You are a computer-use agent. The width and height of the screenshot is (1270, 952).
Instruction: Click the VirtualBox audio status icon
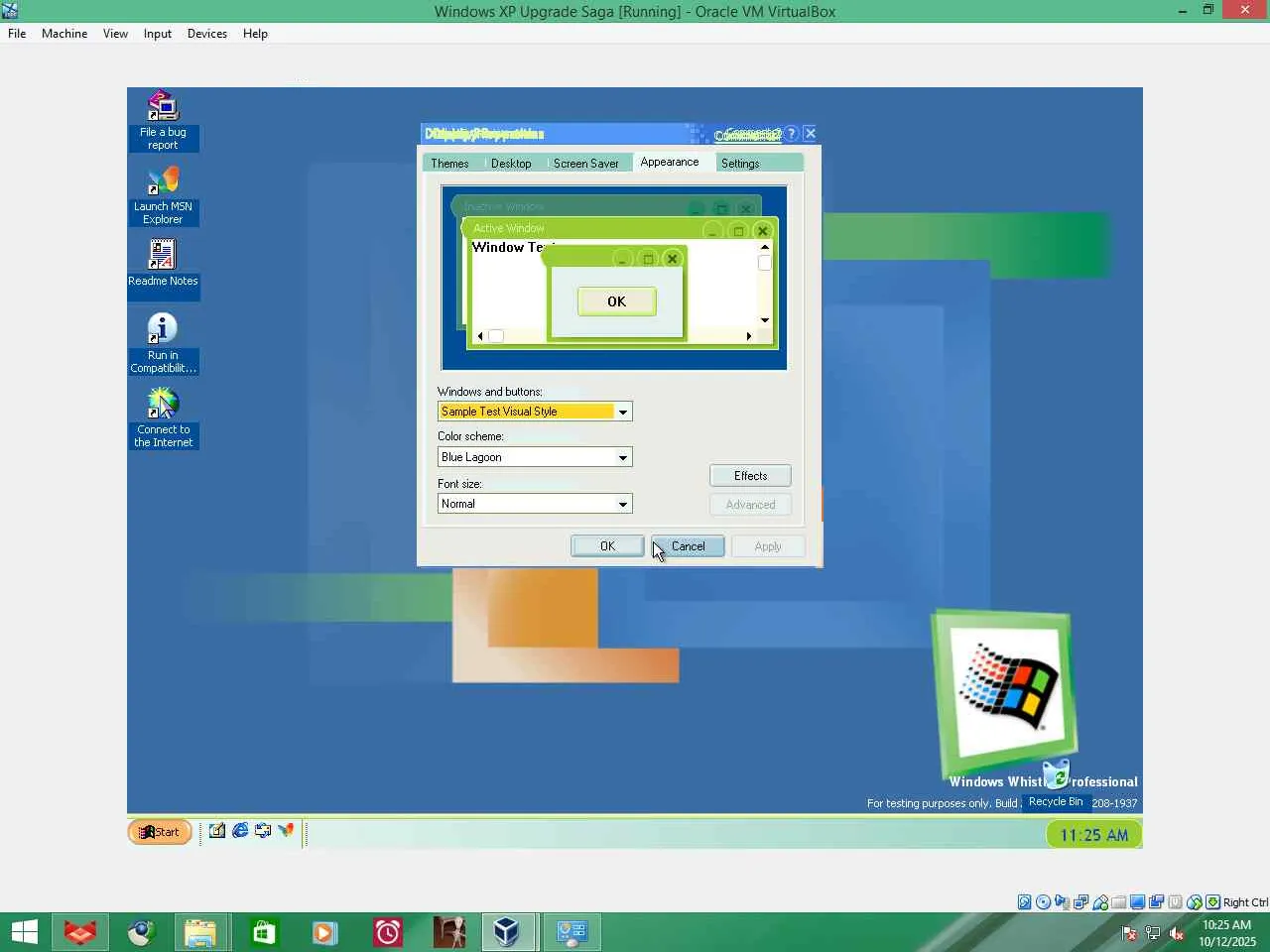[1063, 902]
